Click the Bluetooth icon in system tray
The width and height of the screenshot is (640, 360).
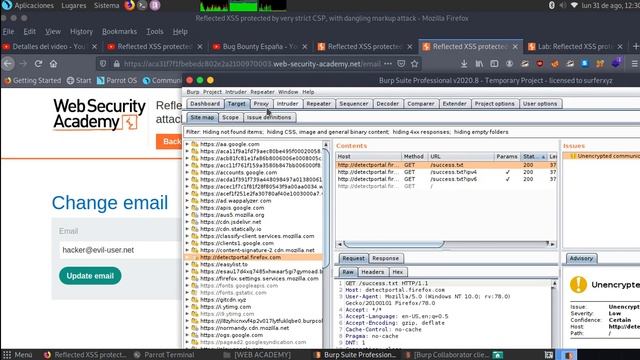pos(552,5)
